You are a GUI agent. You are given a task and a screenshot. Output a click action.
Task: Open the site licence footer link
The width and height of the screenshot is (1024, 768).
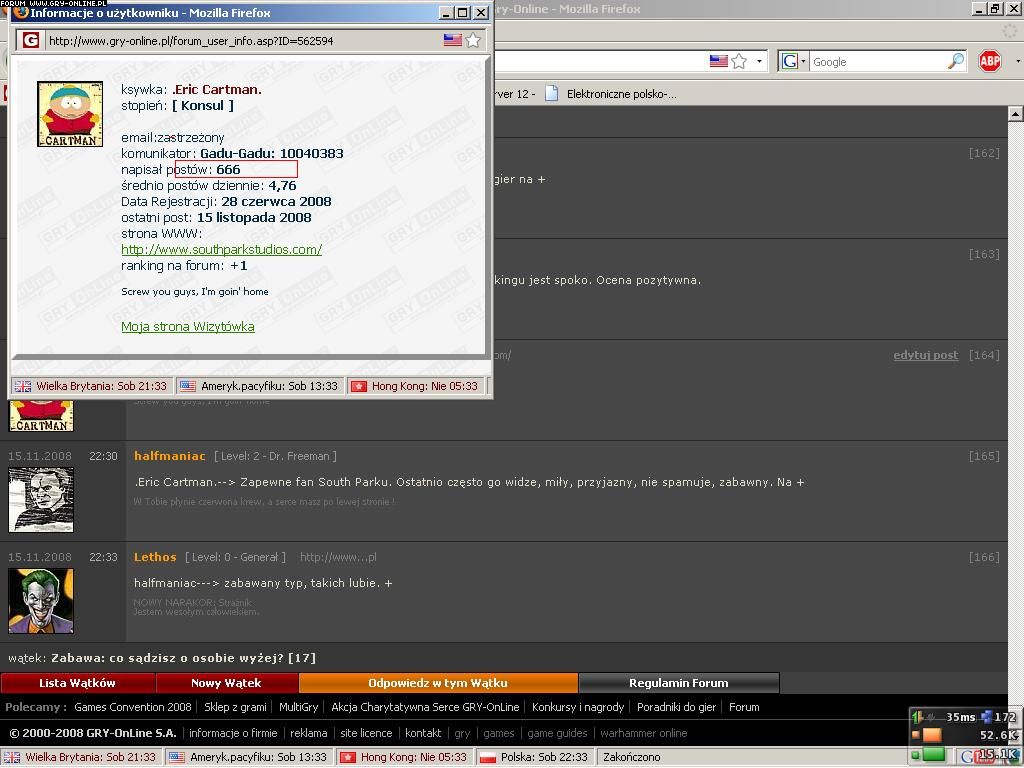tap(366, 733)
